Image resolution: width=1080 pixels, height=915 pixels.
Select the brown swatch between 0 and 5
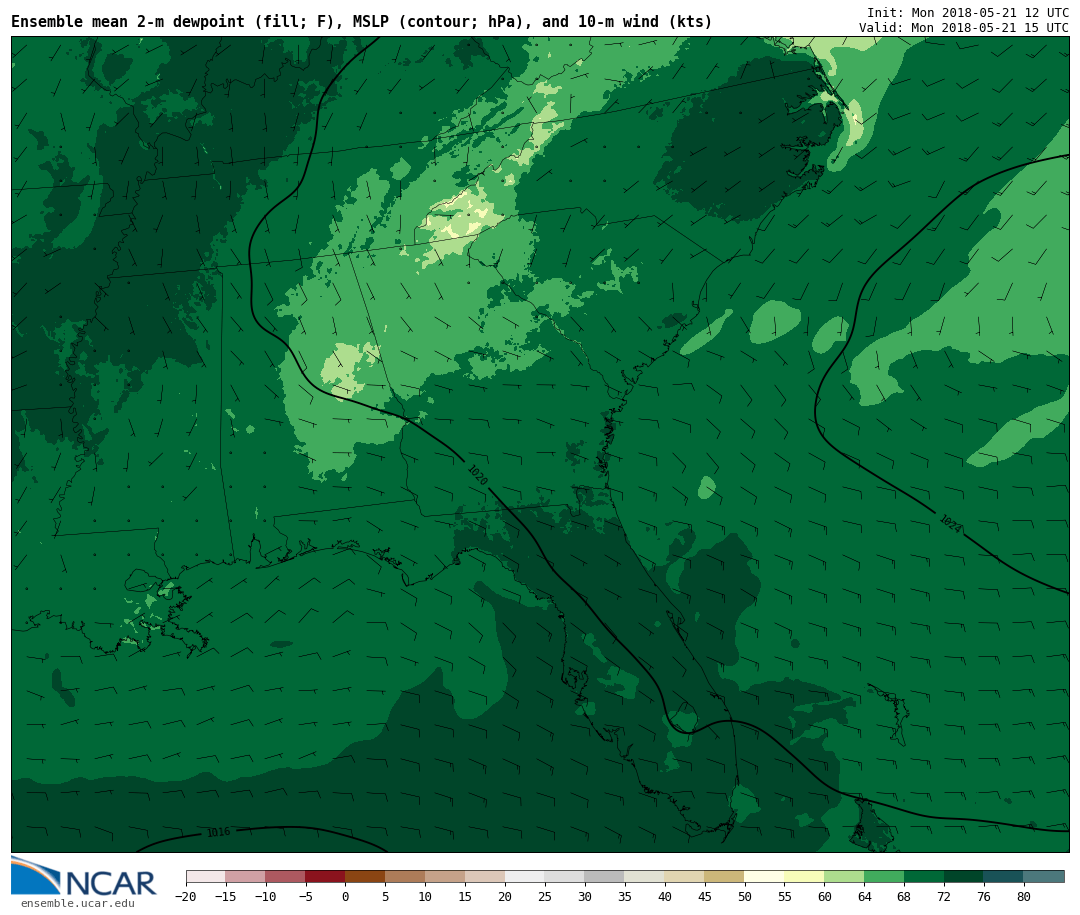point(365,877)
